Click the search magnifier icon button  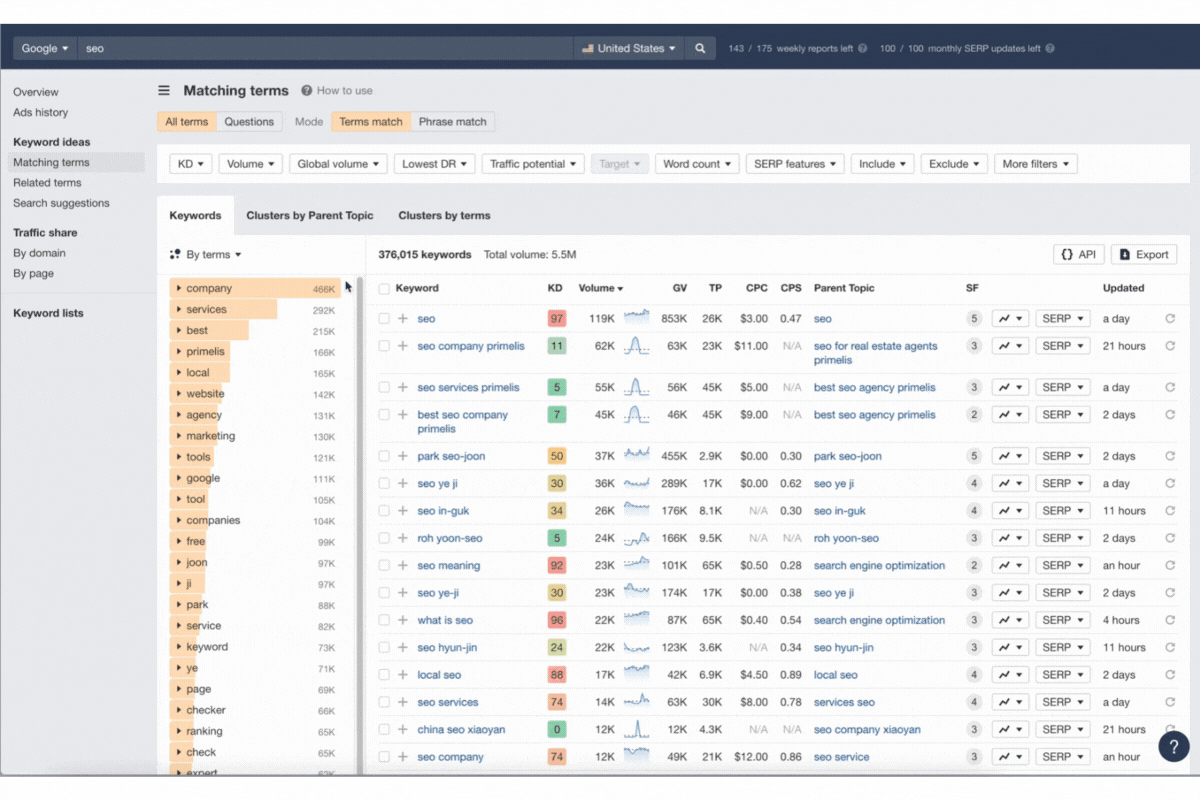[x=700, y=48]
